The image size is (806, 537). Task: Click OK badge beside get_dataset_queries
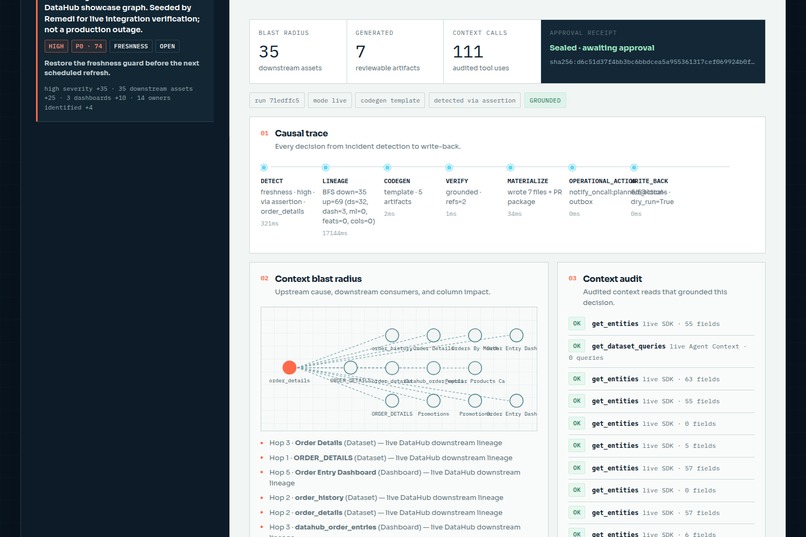pyautogui.click(x=577, y=346)
